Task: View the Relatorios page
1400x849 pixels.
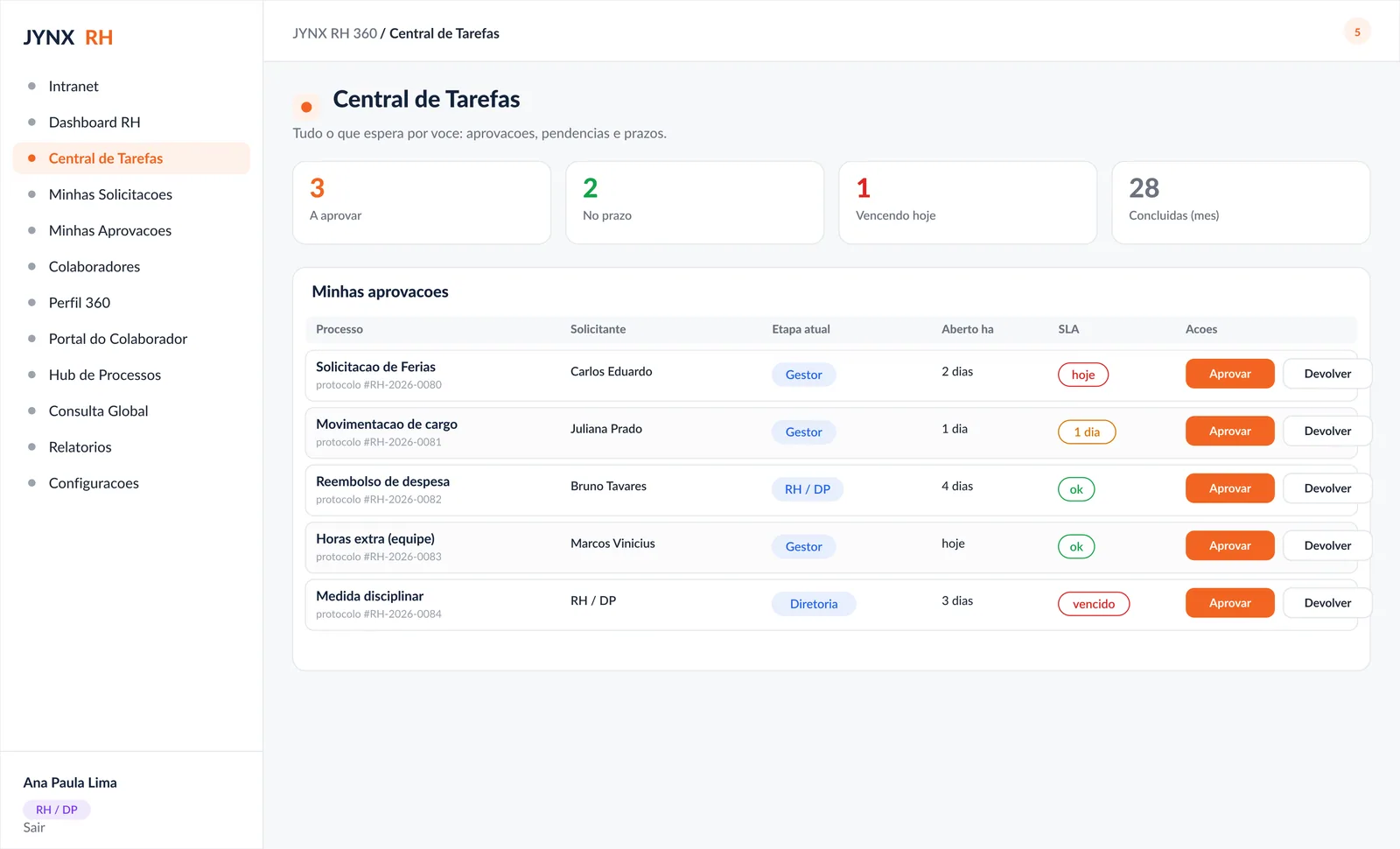Action: (131, 447)
